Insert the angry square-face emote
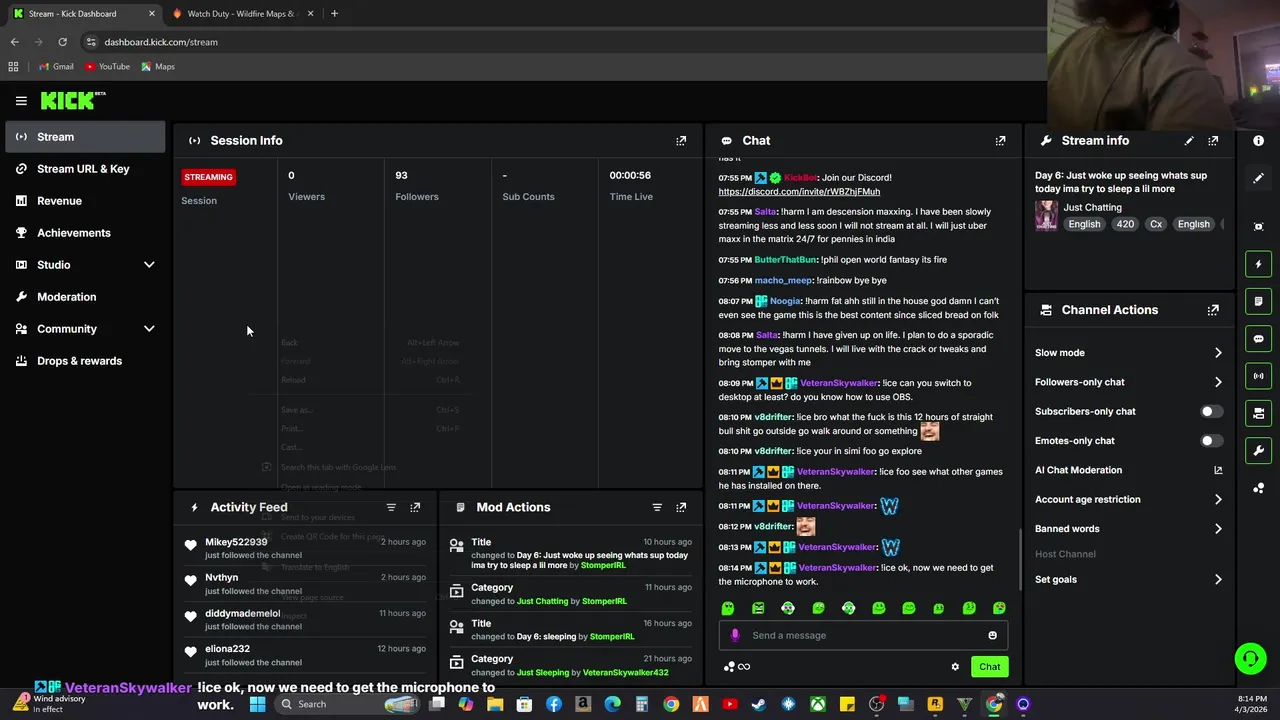This screenshot has height=720, width=1280. point(758,608)
